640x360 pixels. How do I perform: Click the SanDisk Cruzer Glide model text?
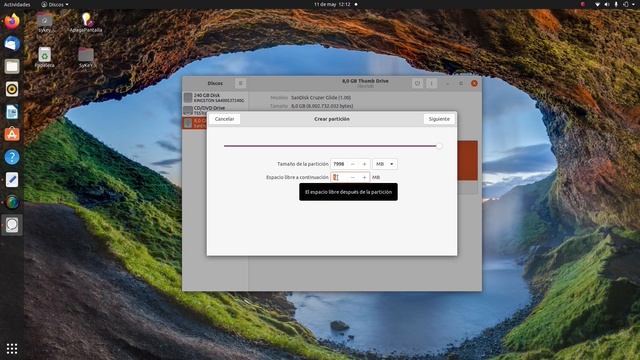[321, 98]
